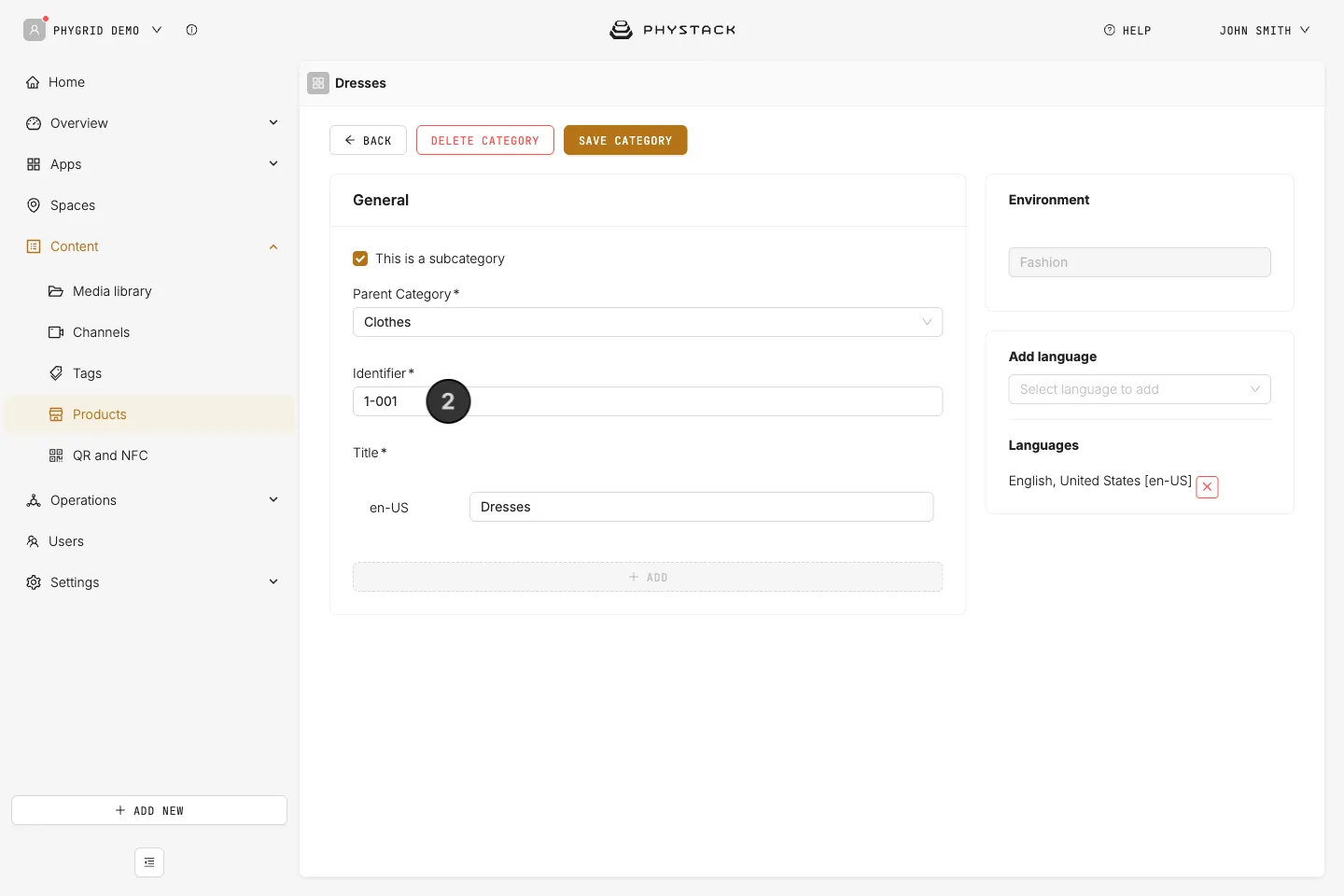
Task: Click the Add New button in the sidebar
Action: click(x=149, y=810)
